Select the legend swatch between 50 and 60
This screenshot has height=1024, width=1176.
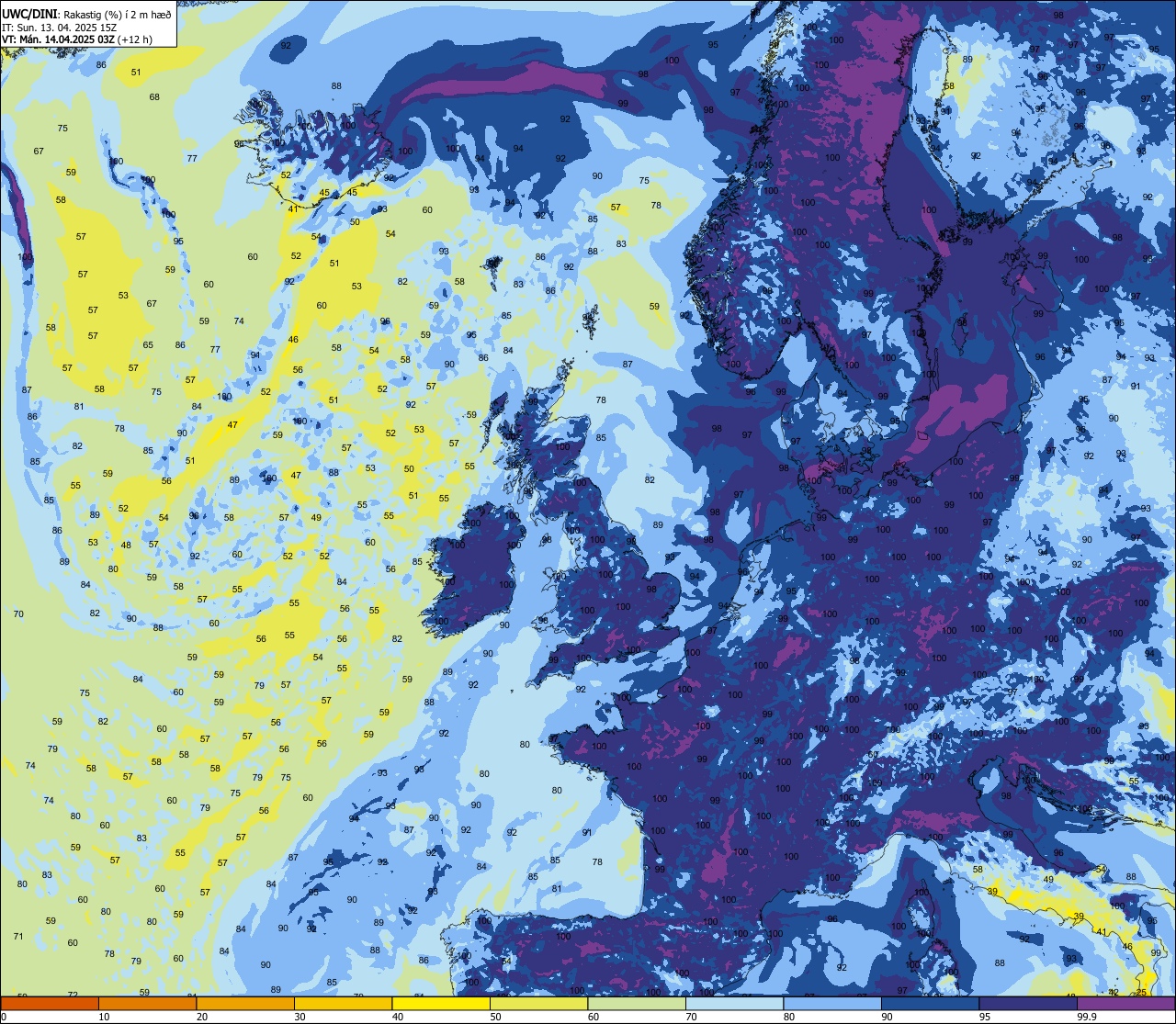point(538,1004)
